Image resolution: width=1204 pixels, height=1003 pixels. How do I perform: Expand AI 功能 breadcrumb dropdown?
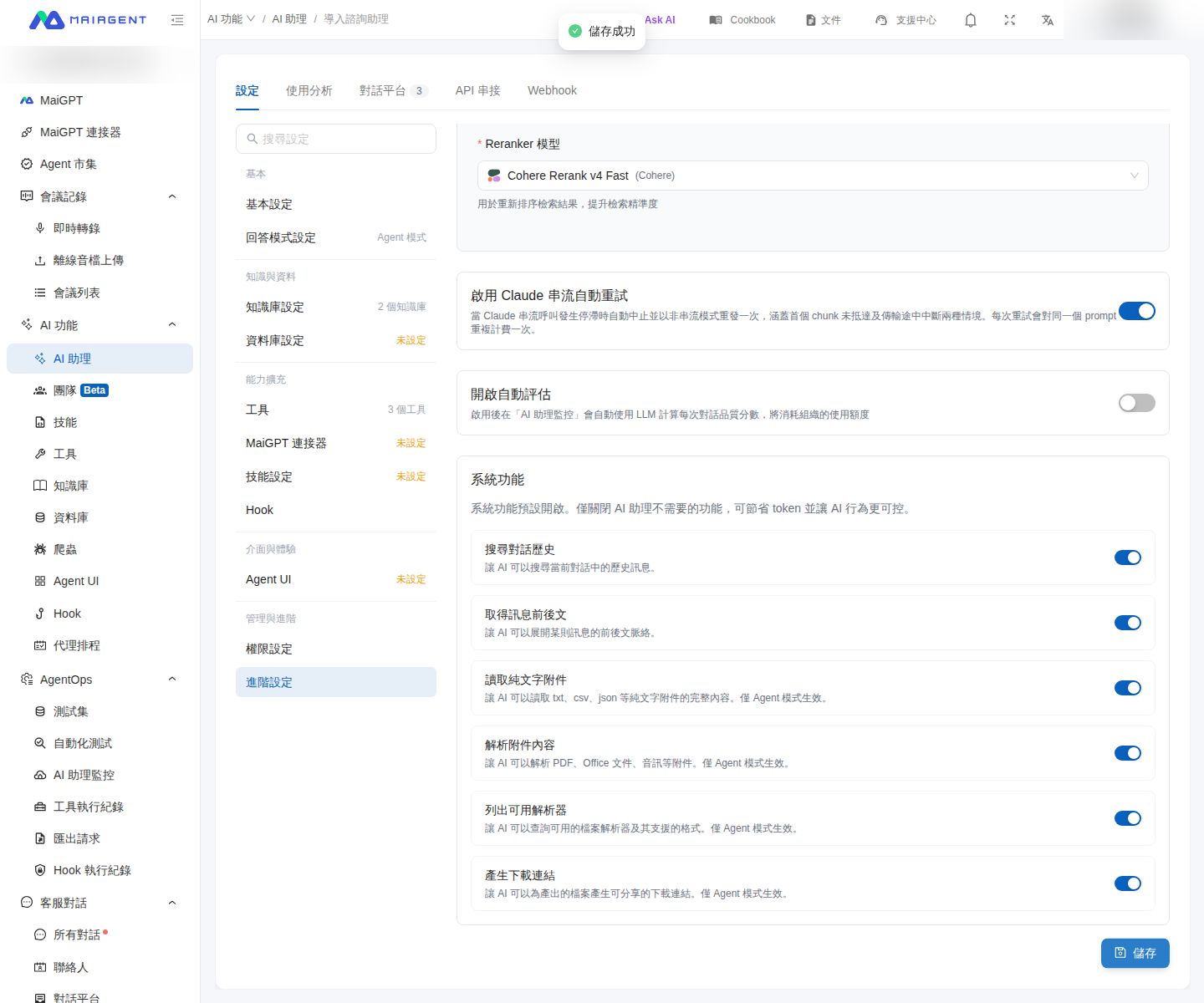pyautogui.click(x=232, y=19)
